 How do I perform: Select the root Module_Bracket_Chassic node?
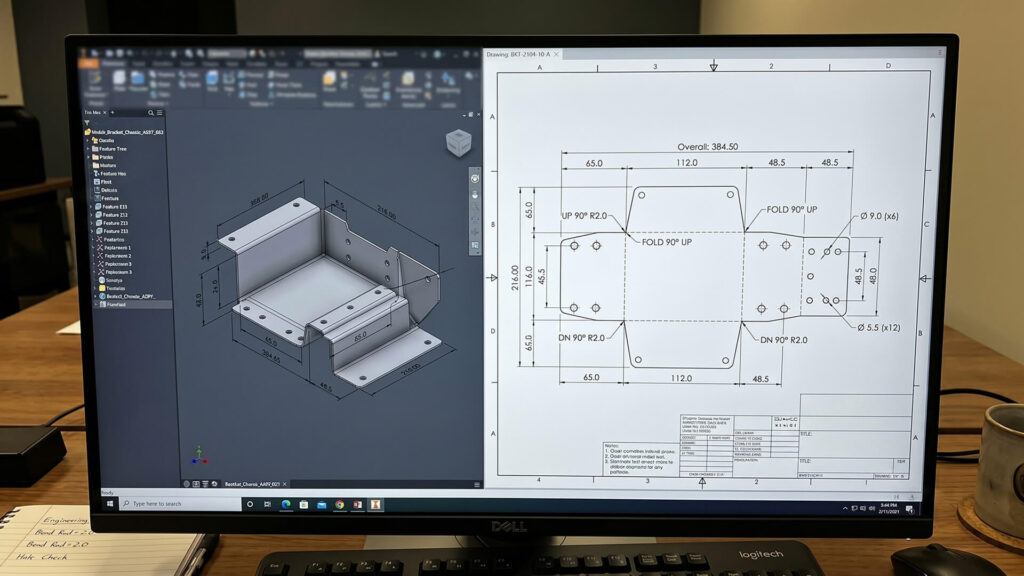[124, 132]
